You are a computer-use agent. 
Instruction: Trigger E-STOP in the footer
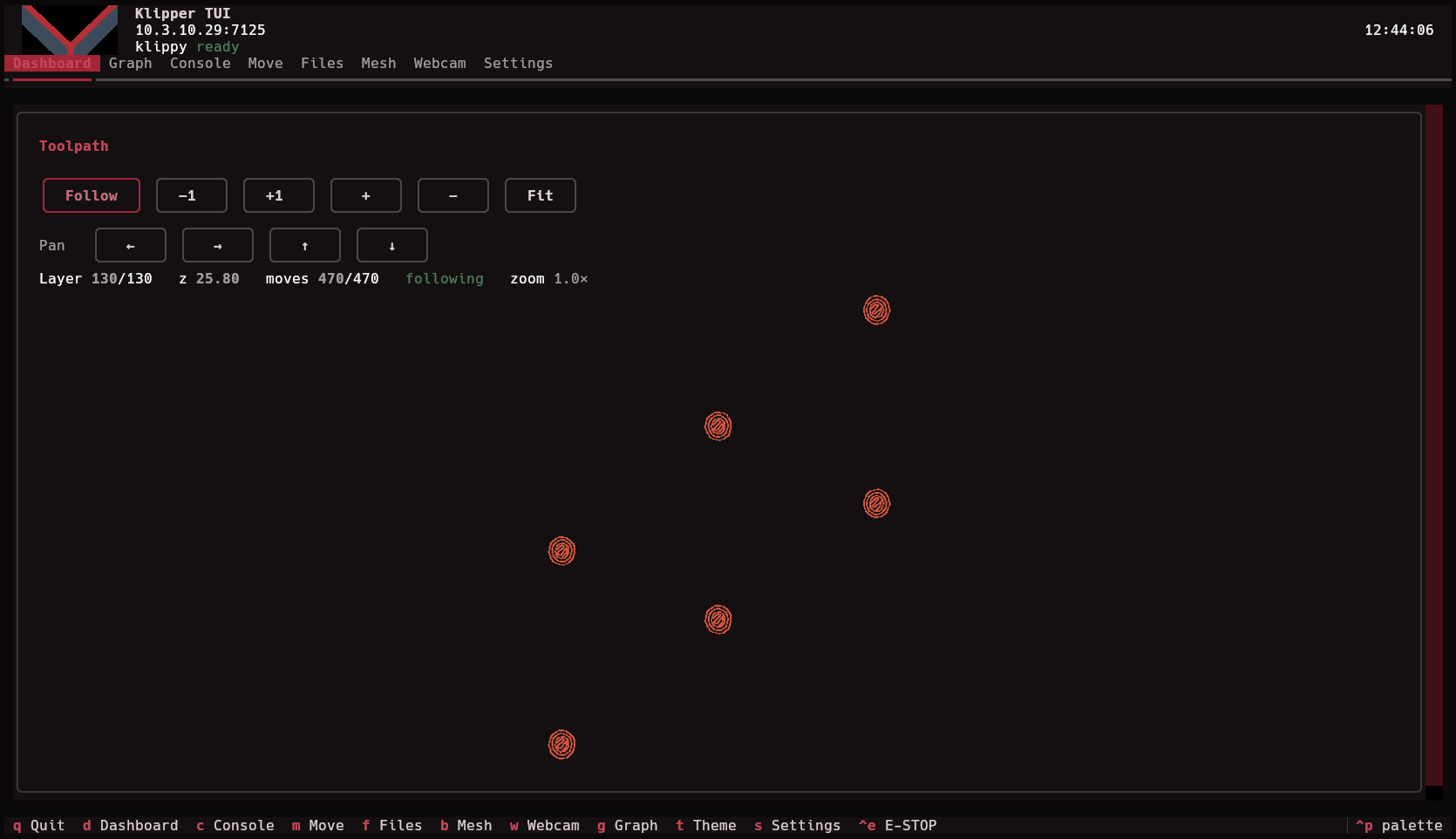(898, 825)
